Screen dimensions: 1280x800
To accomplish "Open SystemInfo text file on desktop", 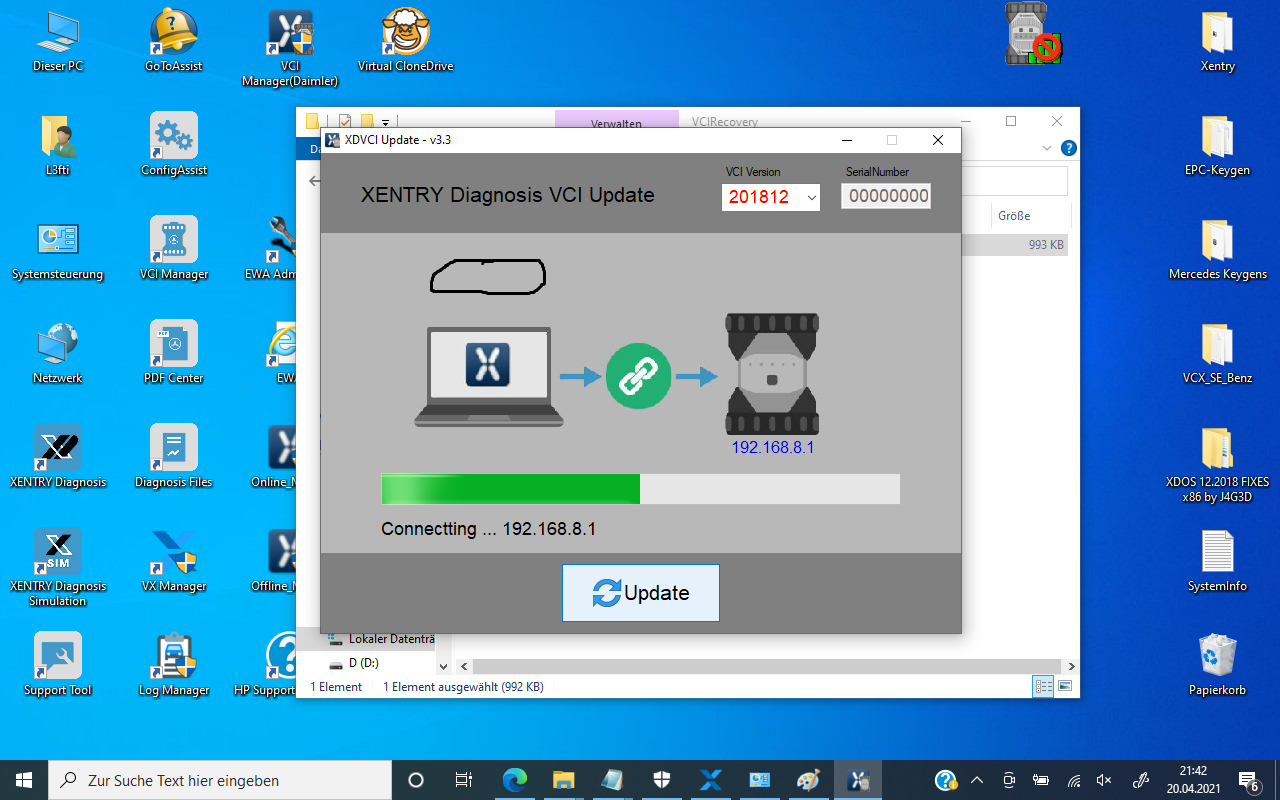I will 1217,561.
